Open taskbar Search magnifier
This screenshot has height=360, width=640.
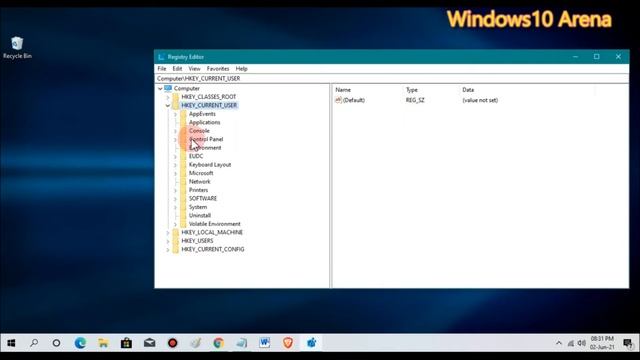(x=34, y=343)
